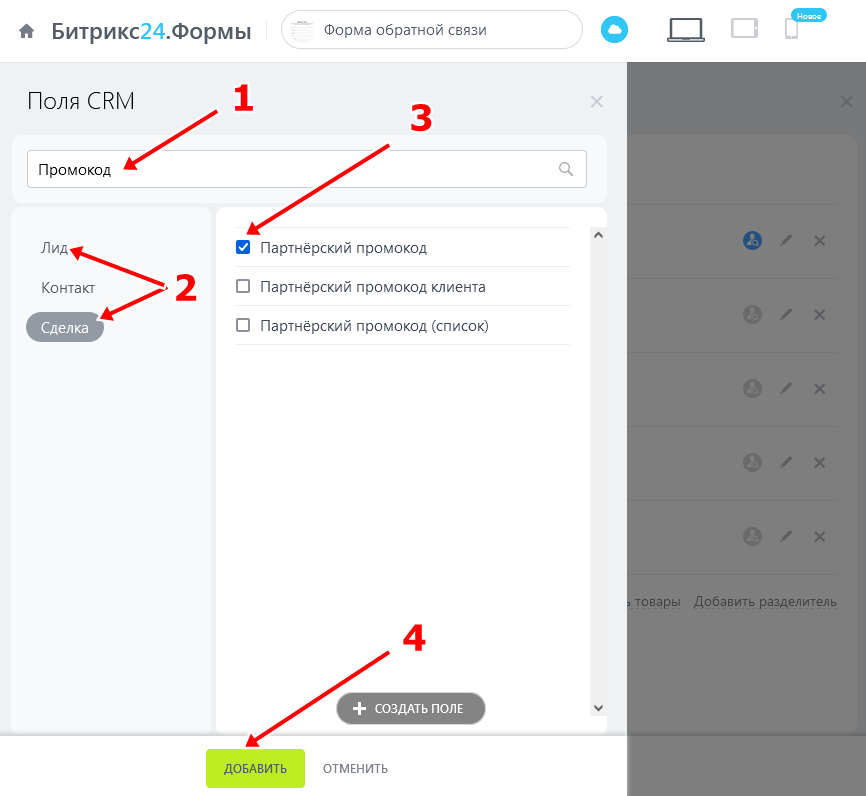Check Партнёрский промокод (список) checkbox
Screen dimensions: 866x796
coord(243,325)
